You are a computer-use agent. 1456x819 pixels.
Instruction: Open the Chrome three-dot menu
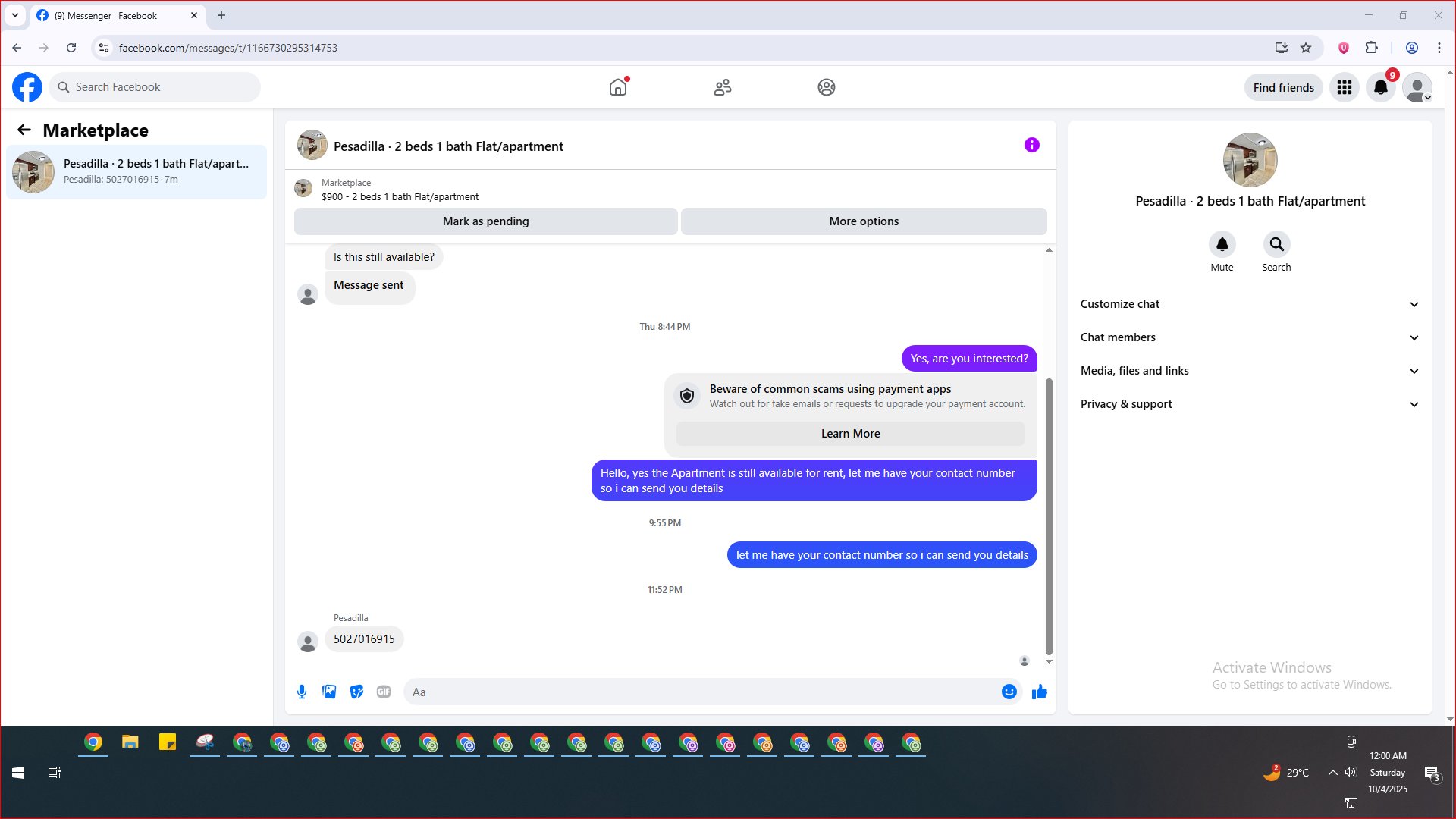coord(1439,48)
